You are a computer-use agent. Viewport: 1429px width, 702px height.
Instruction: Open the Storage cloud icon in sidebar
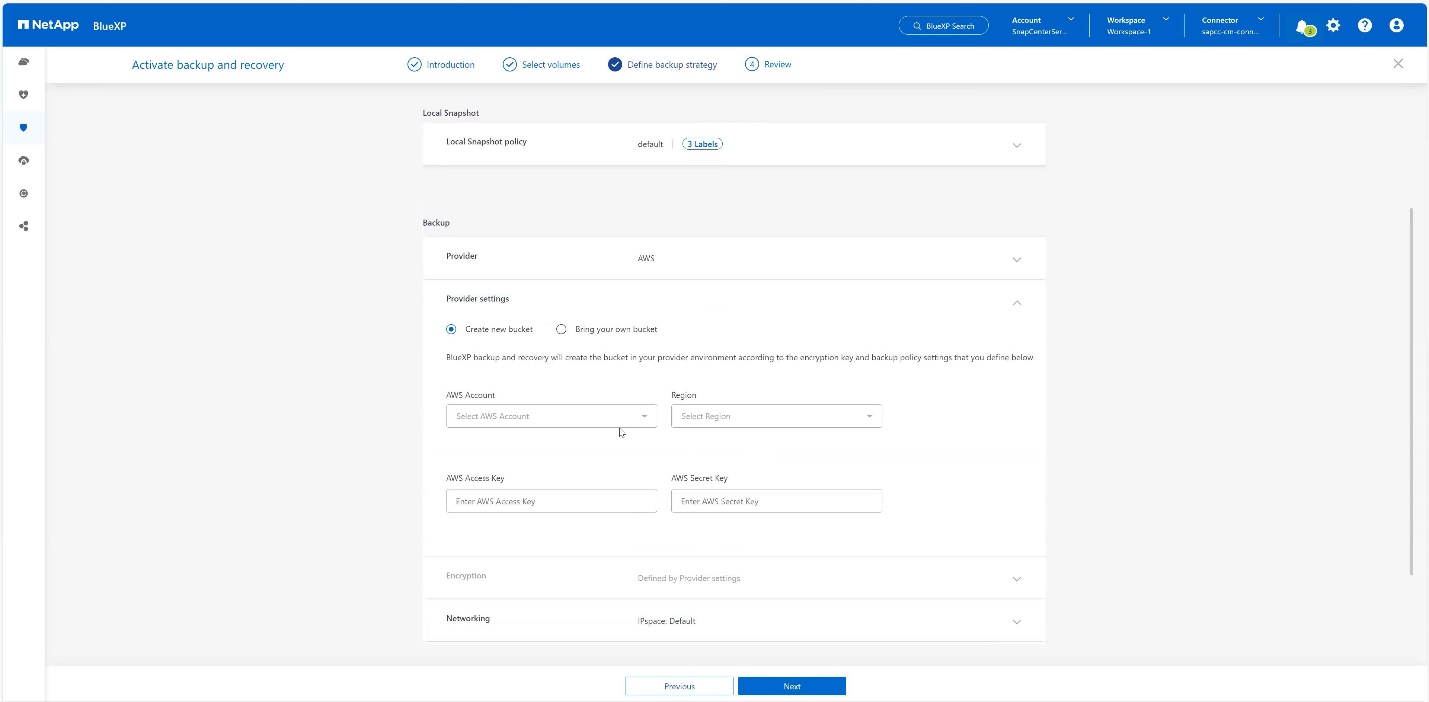pos(24,62)
